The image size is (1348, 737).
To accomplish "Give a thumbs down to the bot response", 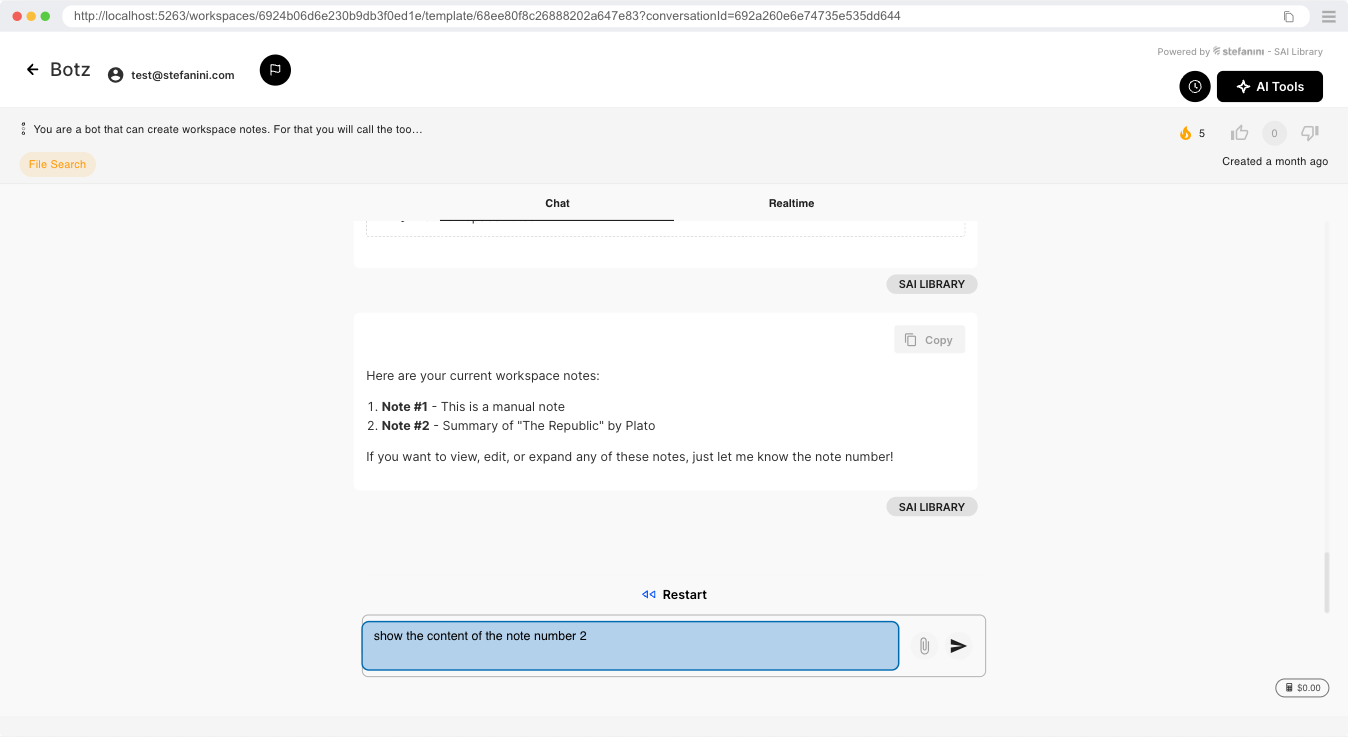I will [1310, 132].
